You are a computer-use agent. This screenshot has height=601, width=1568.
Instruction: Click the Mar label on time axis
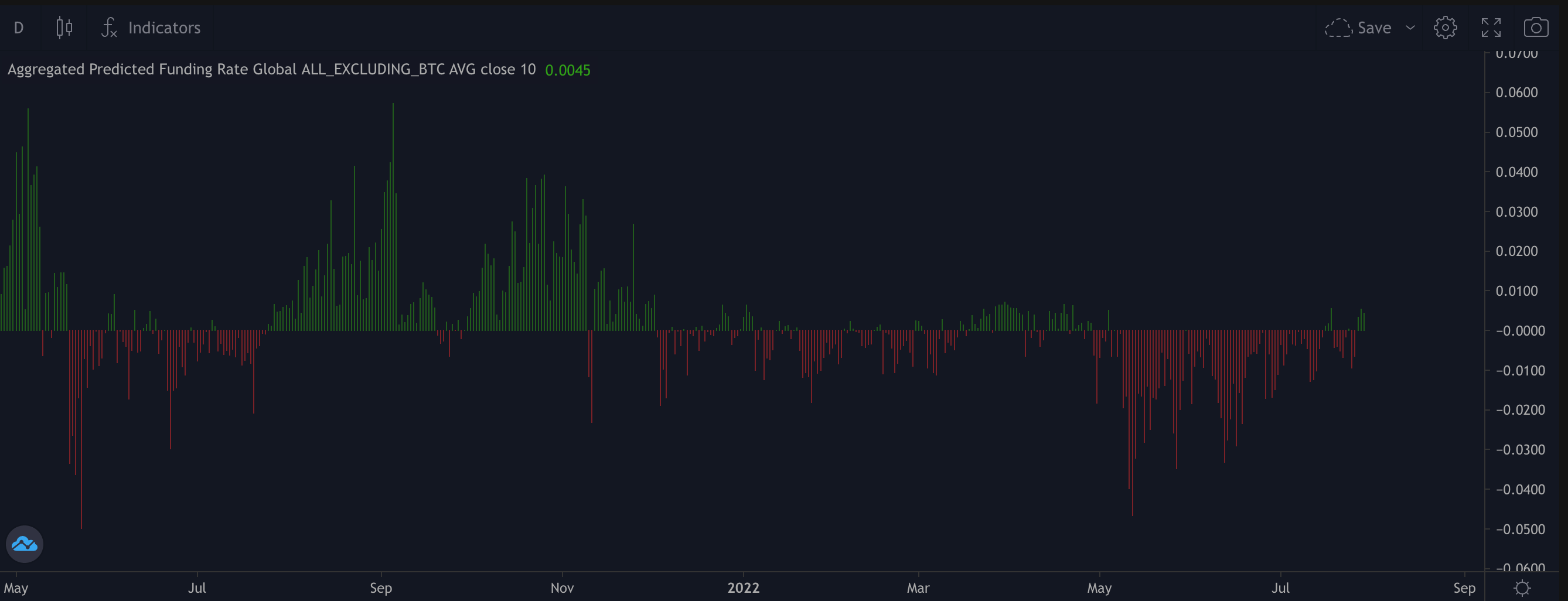coord(918,588)
